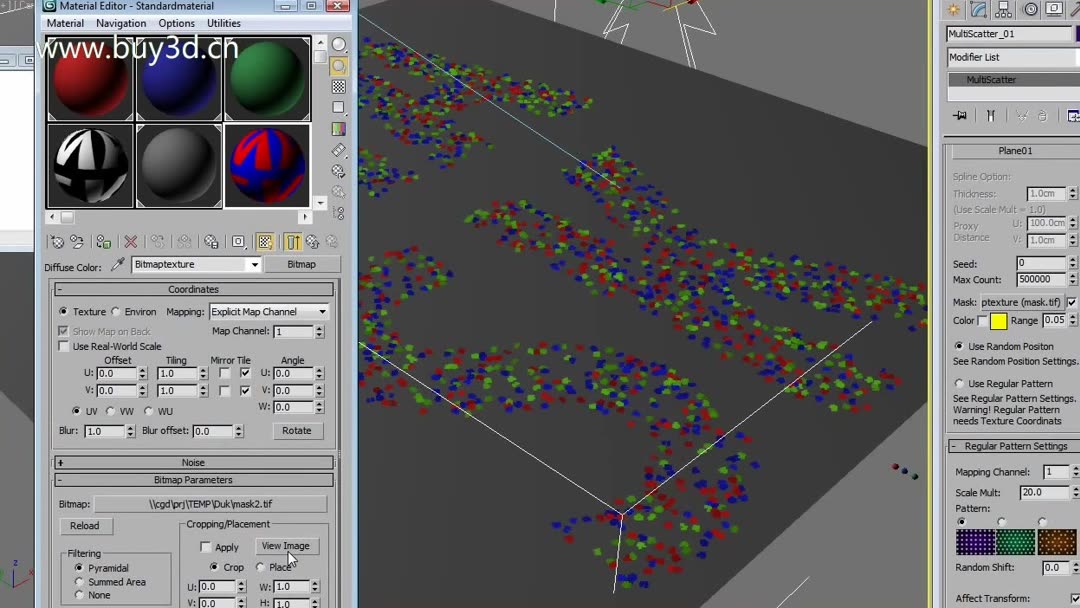Expand the Noise rollout

(193, 462)
